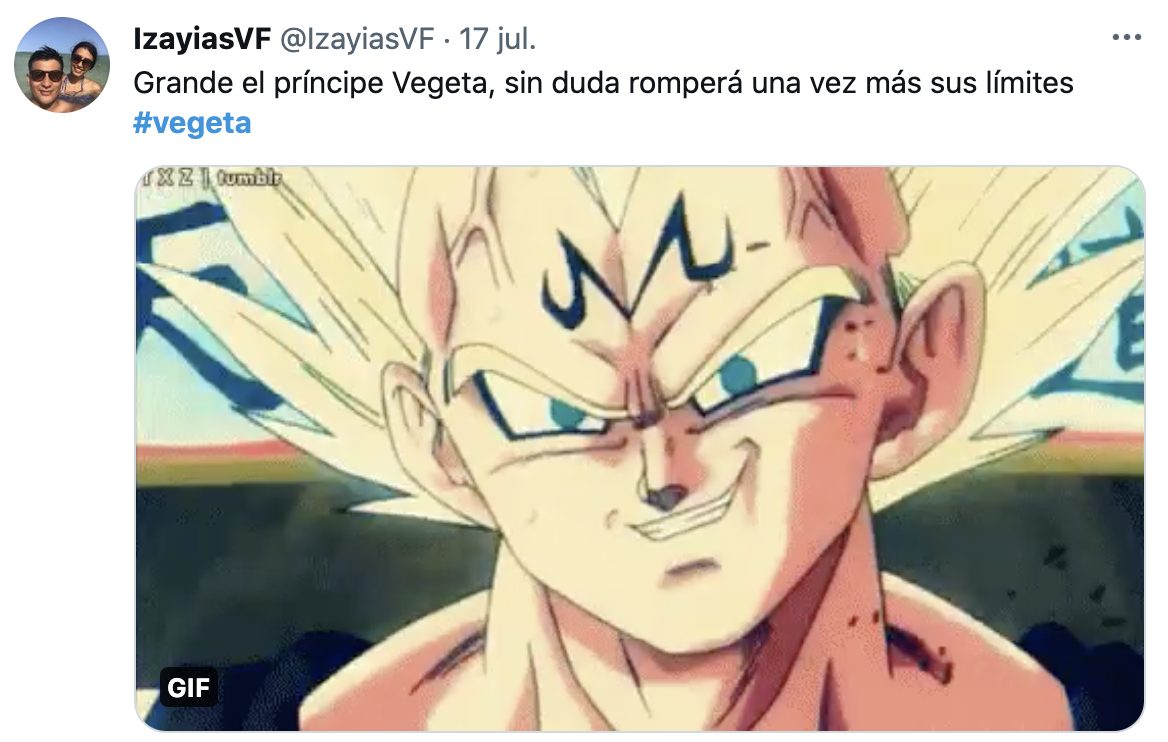Open the bold IzayiasVF display name
The width and height of the screenshot is (1168, 742).
[x=202, y=39]
